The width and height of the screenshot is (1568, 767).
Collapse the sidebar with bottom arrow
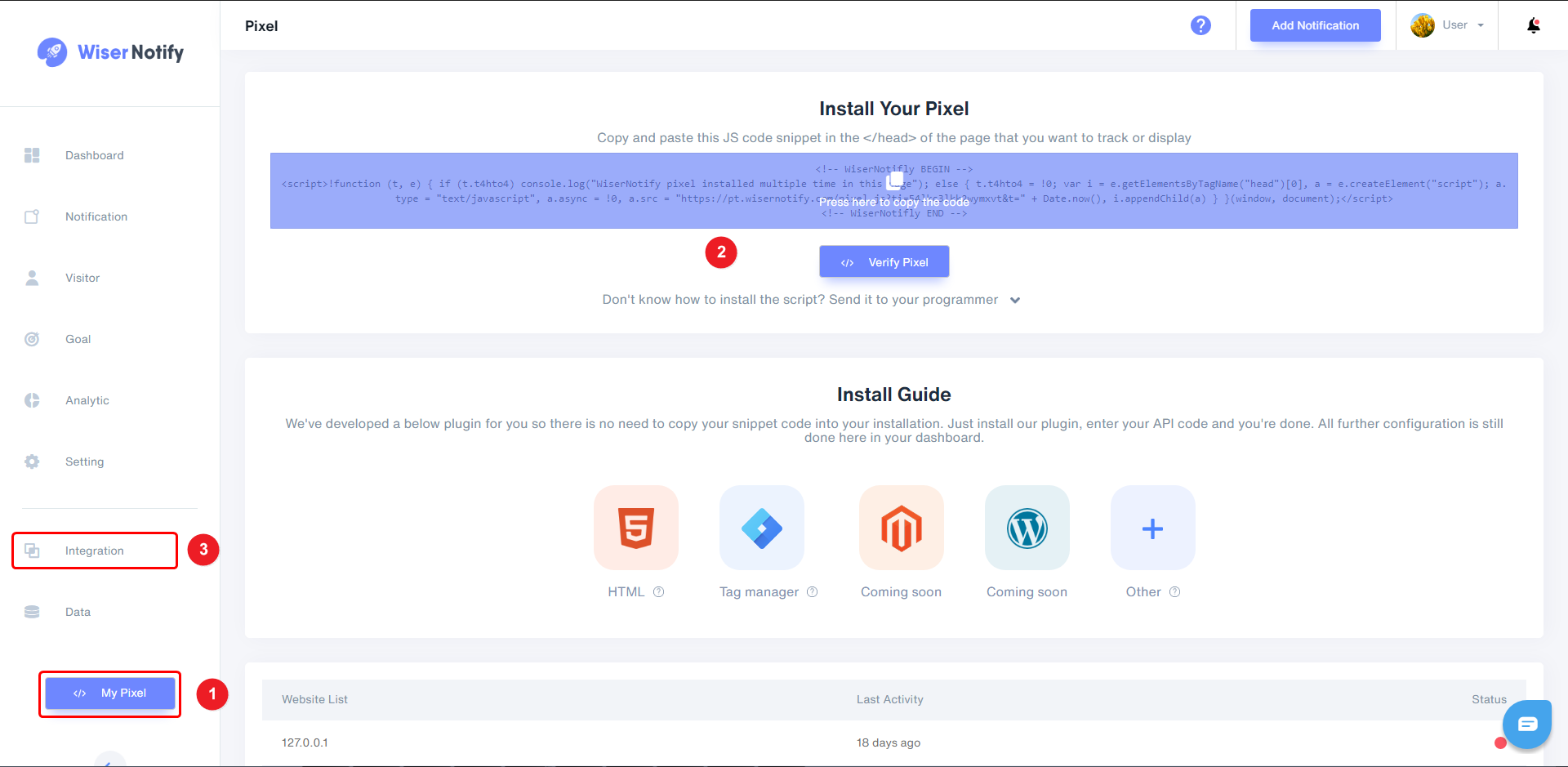[x=109, y=760]
